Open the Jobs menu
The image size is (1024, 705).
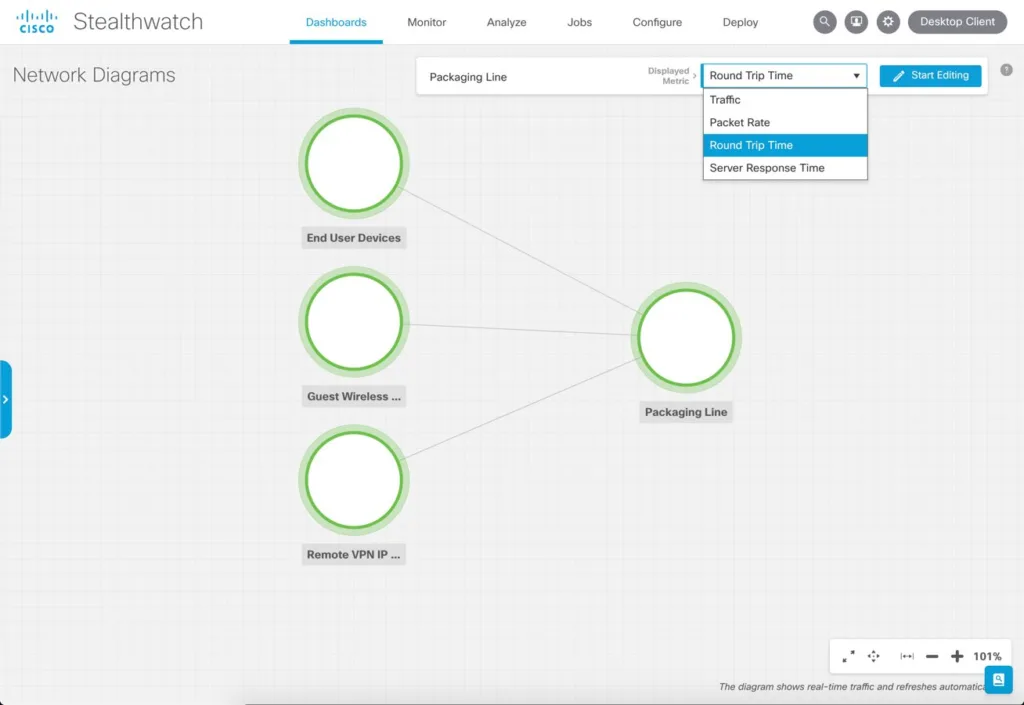coord(579,22)
